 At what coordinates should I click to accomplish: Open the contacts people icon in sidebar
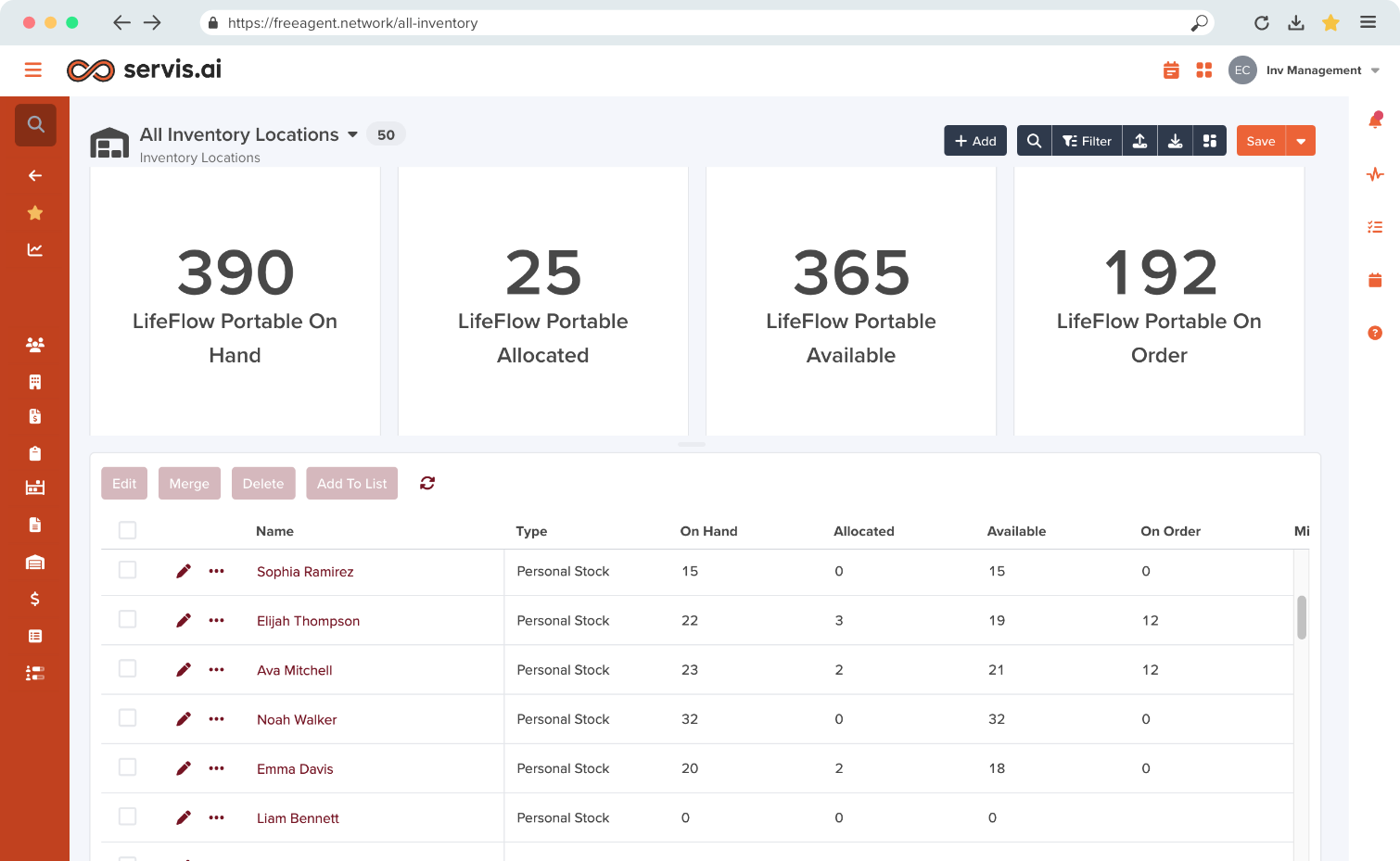click(x=35, y=345)
